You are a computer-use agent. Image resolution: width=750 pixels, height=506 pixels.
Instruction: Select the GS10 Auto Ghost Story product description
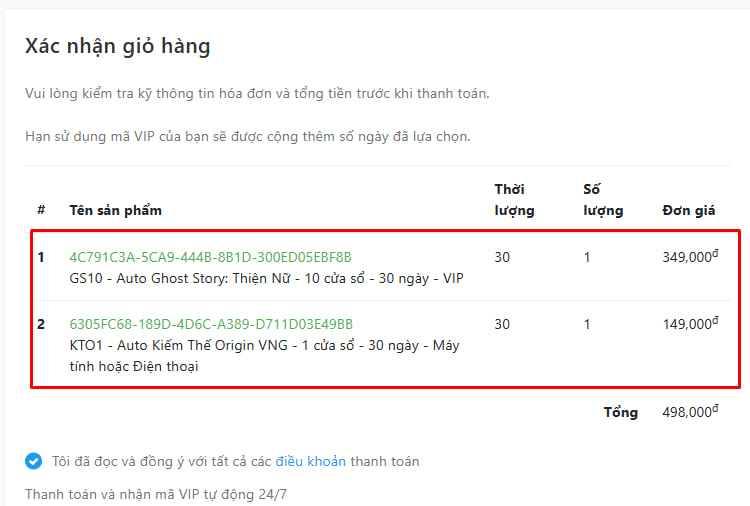266,278
